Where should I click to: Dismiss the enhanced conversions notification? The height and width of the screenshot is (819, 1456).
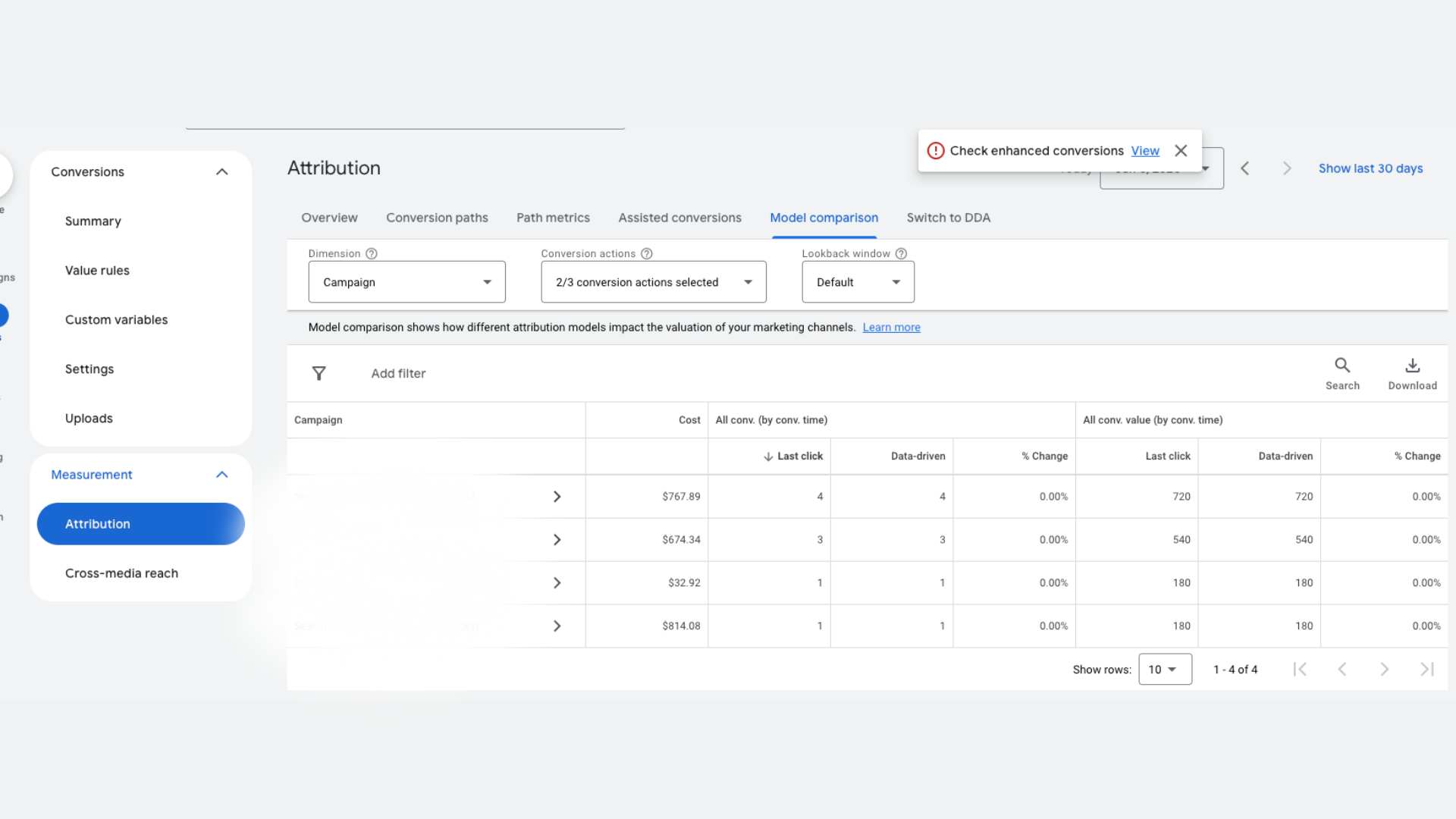[1181, 151]
